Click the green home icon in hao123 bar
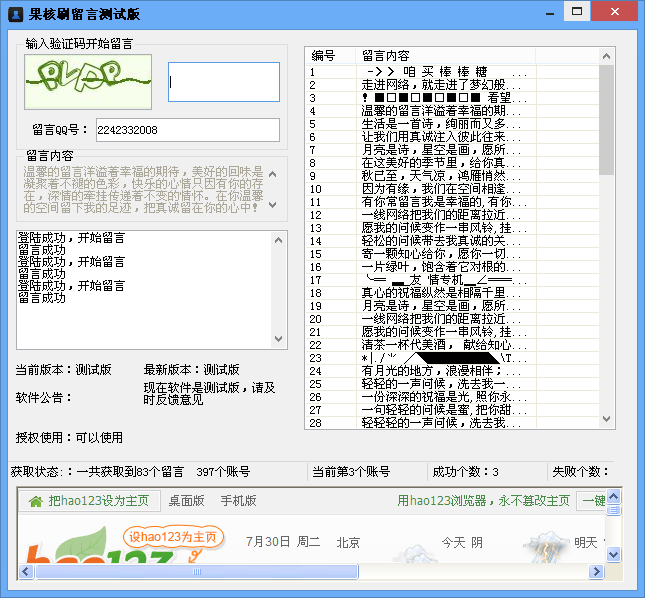Image resolution: width=645 pixels, height=598 pixels. 36,501
